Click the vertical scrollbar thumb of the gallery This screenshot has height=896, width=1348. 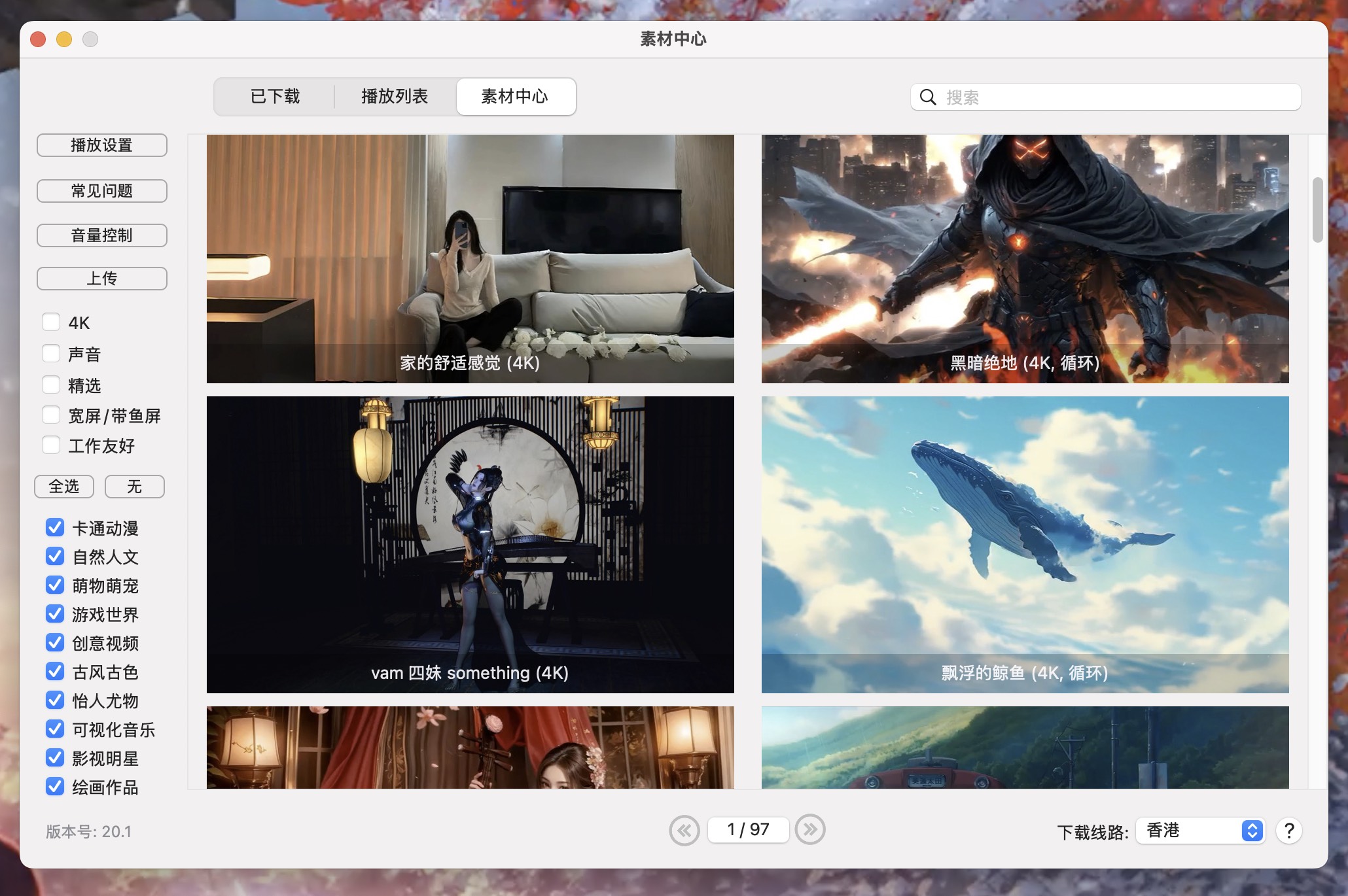[1318, 209]
